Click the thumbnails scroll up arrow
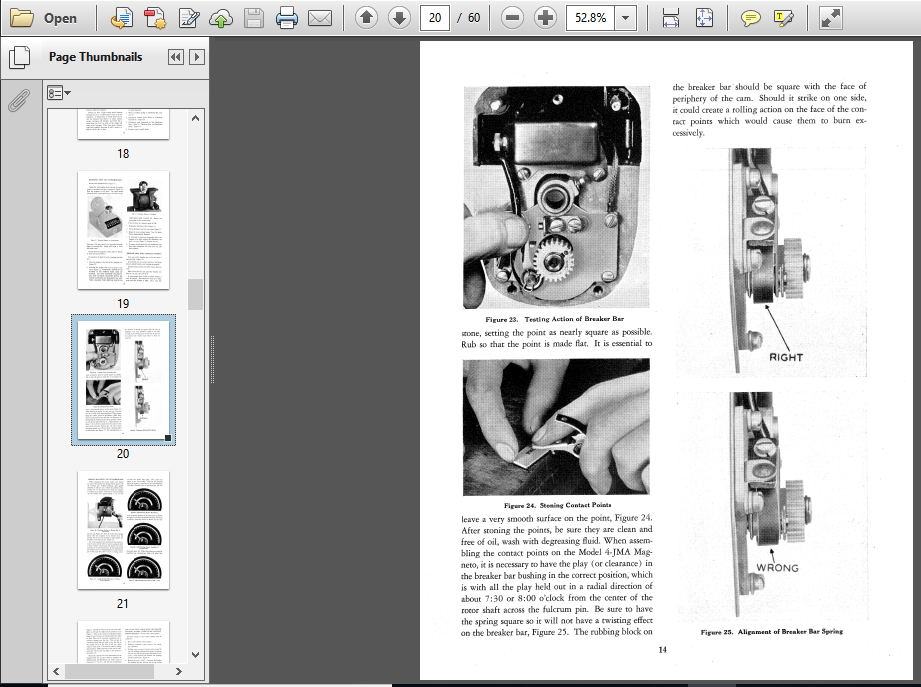 pos(196,118)
